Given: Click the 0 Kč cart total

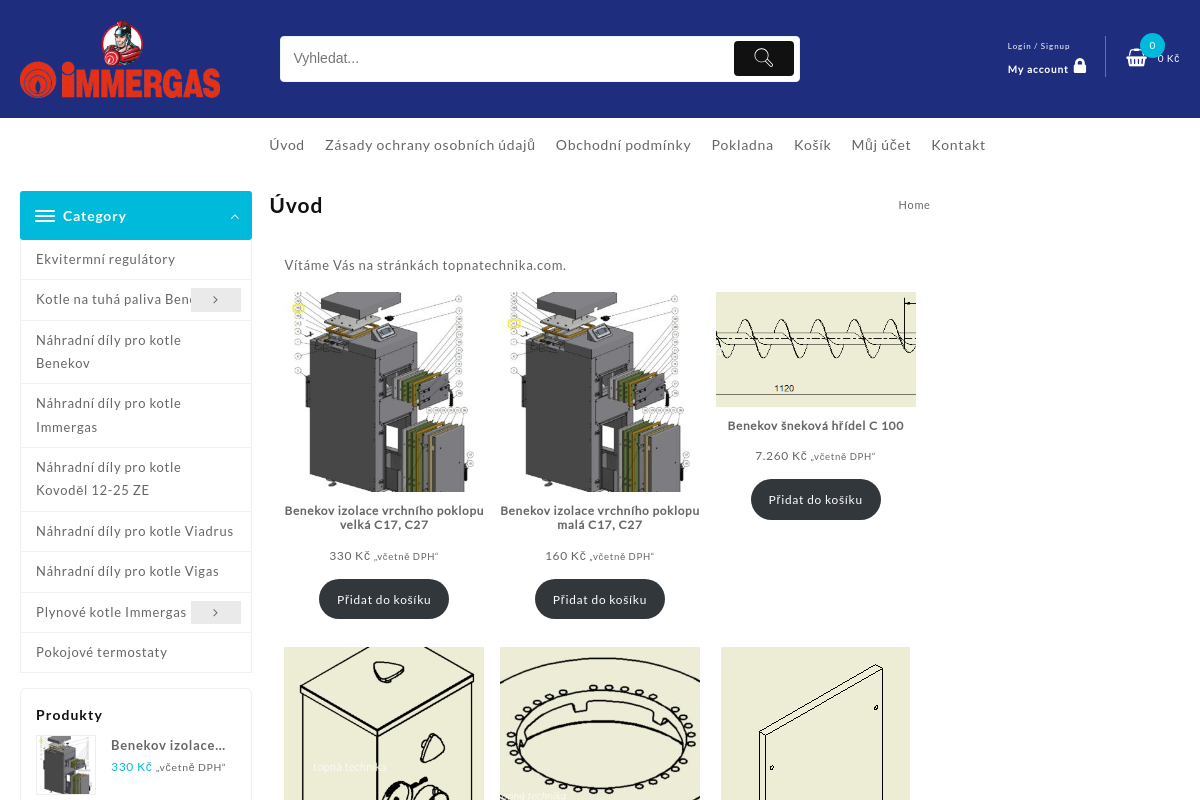Looking at the screenshot, I should [1168, 58].
